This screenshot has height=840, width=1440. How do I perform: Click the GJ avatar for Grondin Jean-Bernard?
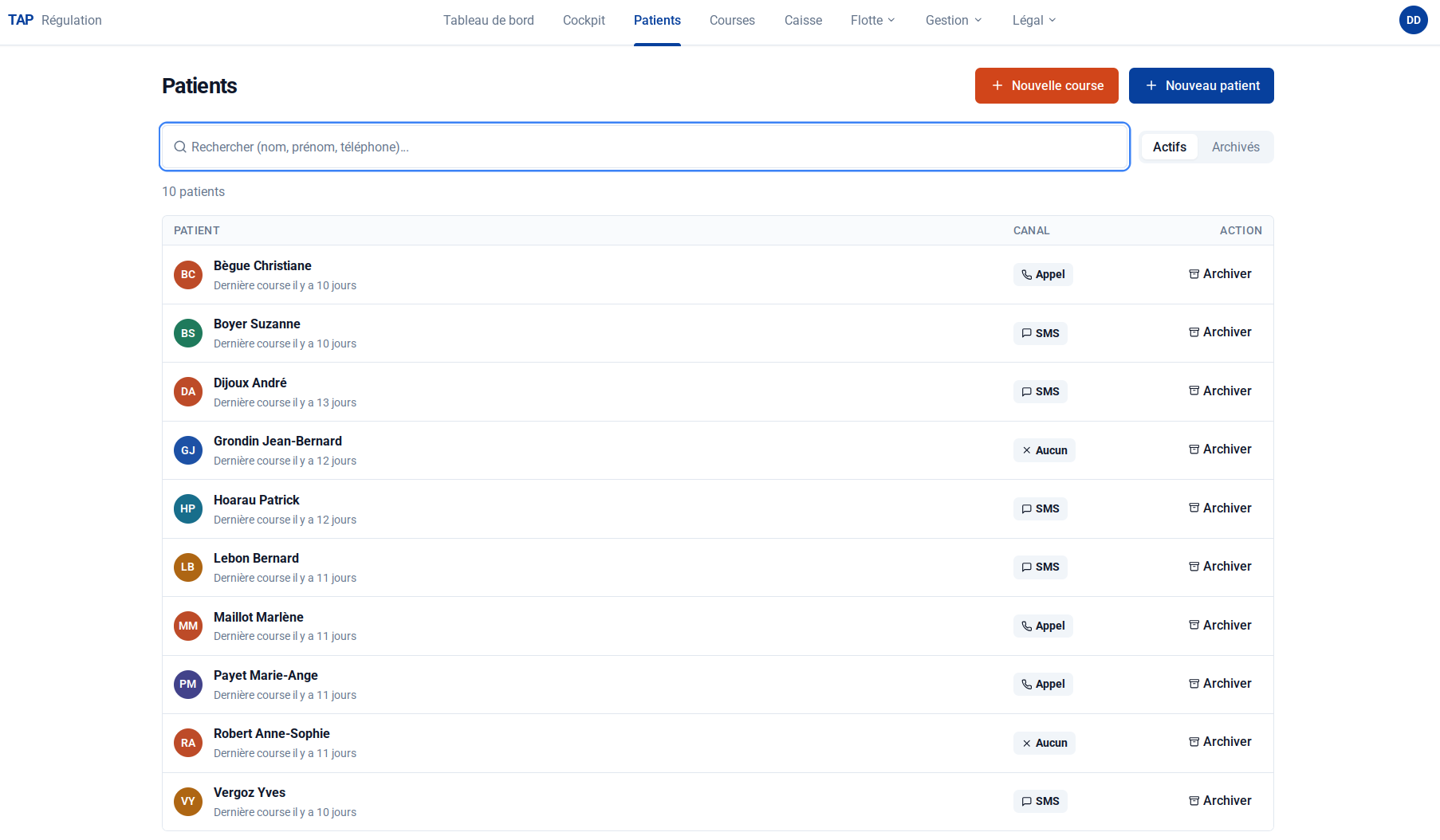188,450
